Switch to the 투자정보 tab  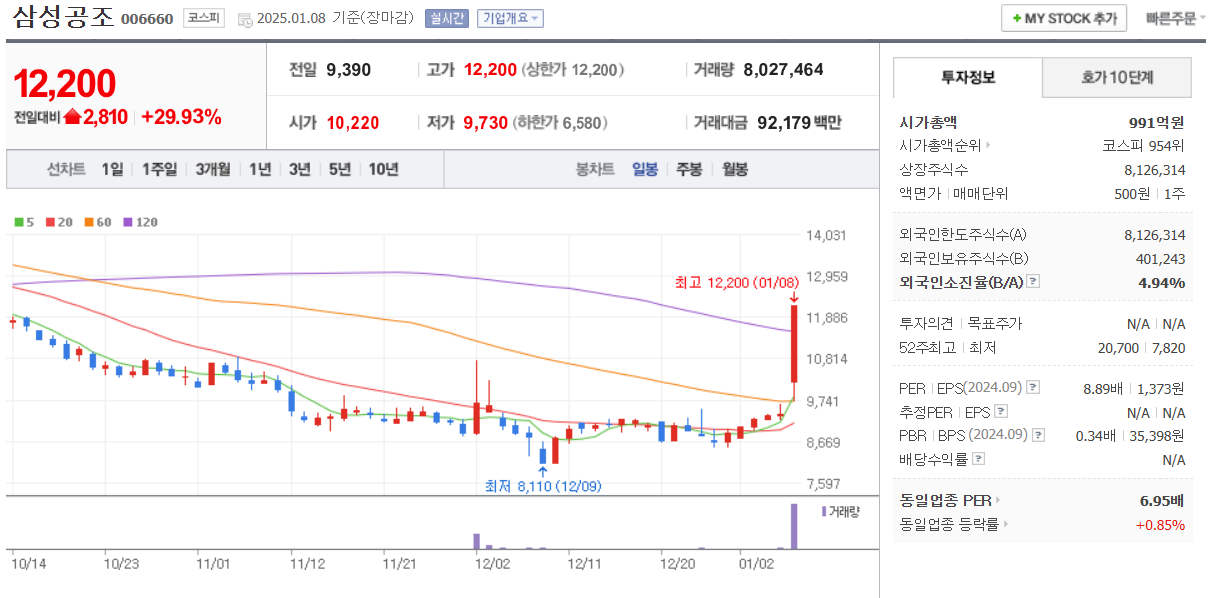968,78
